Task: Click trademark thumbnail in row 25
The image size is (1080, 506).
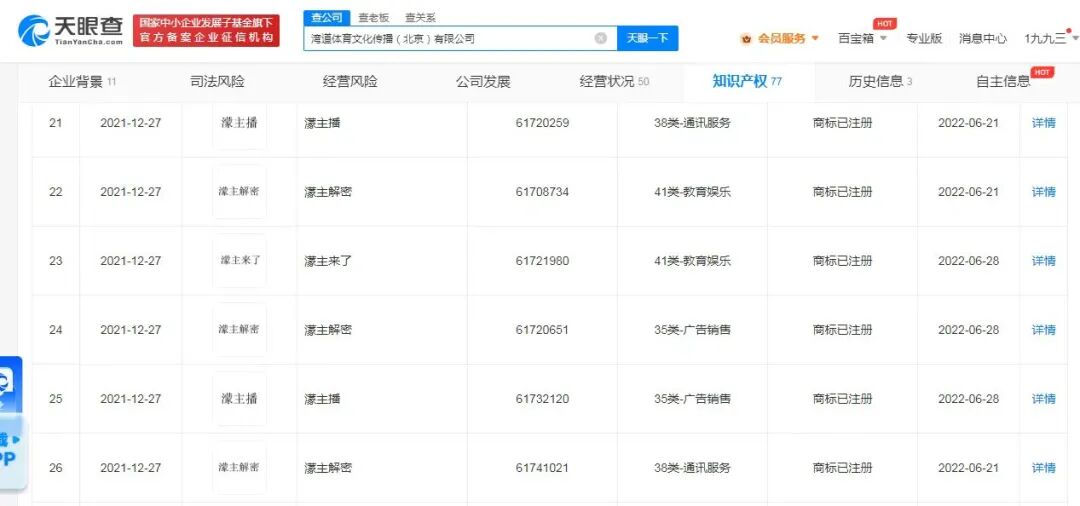Action: click(239, 399)
